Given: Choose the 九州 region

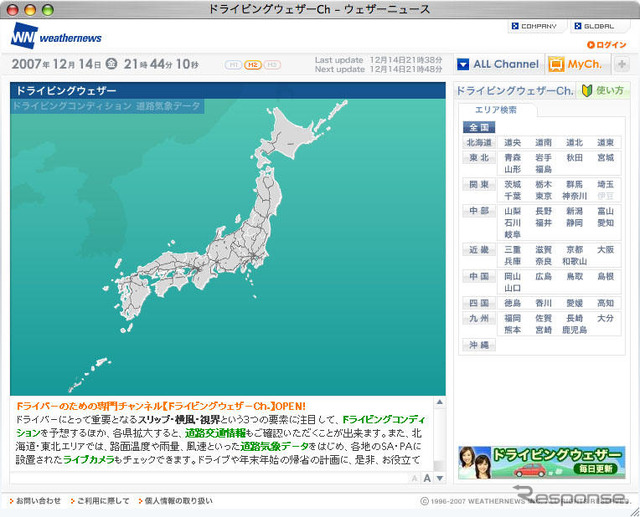Looking at the screenshot, I should pos(479,318).
